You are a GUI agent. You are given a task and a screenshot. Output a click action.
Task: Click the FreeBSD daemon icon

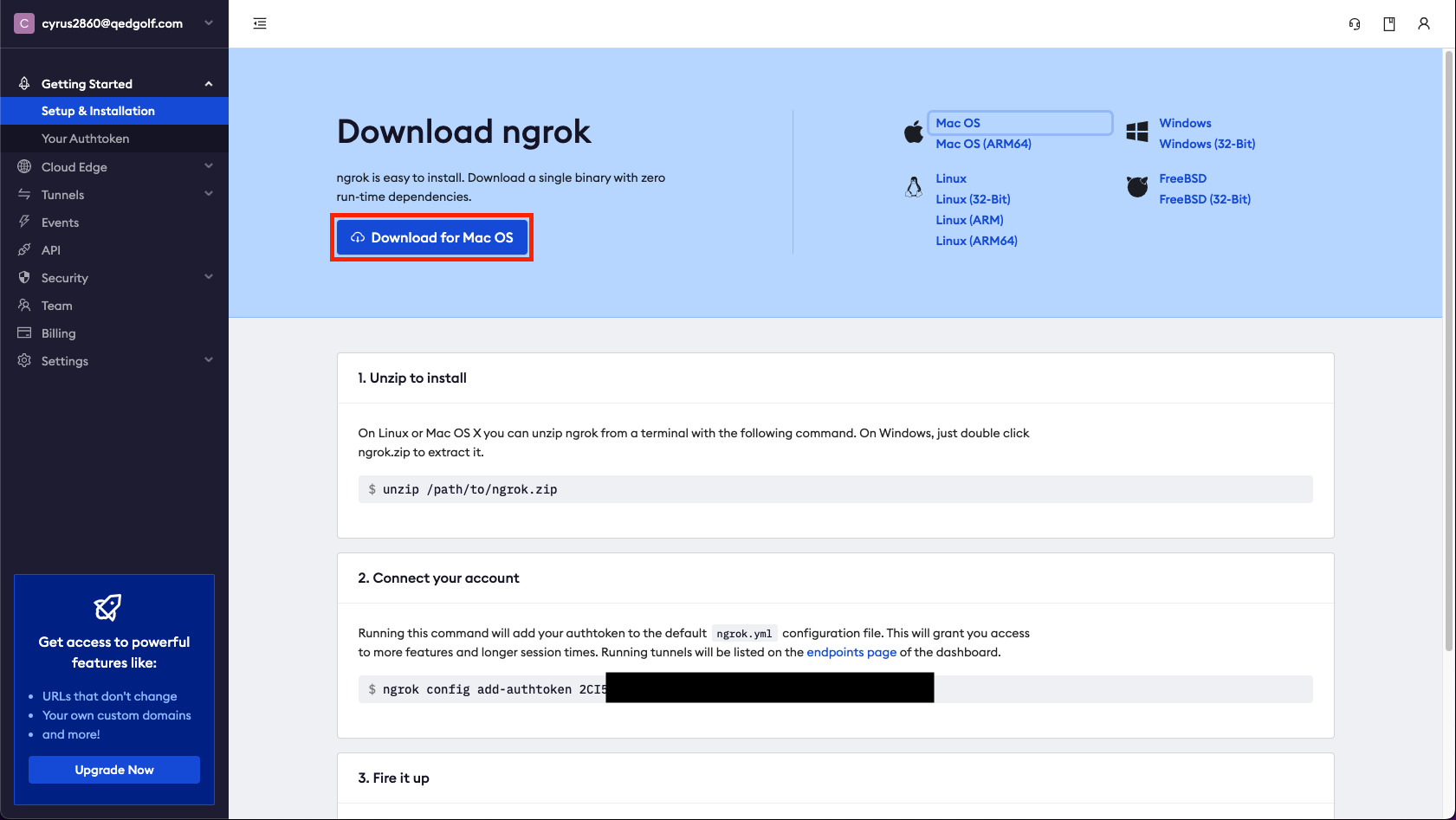pos(1137,186)
